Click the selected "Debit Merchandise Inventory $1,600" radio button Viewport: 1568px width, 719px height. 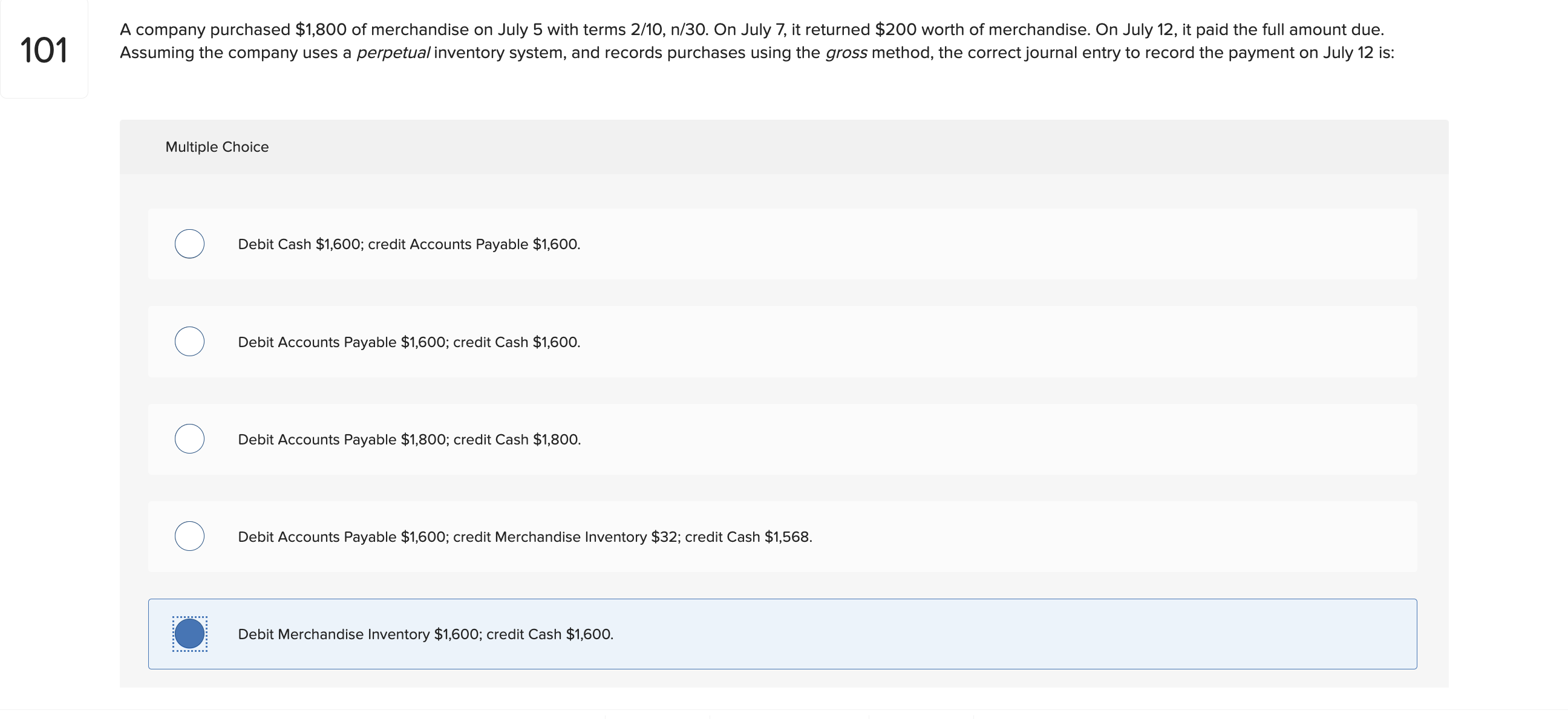(x=189, y=633)
